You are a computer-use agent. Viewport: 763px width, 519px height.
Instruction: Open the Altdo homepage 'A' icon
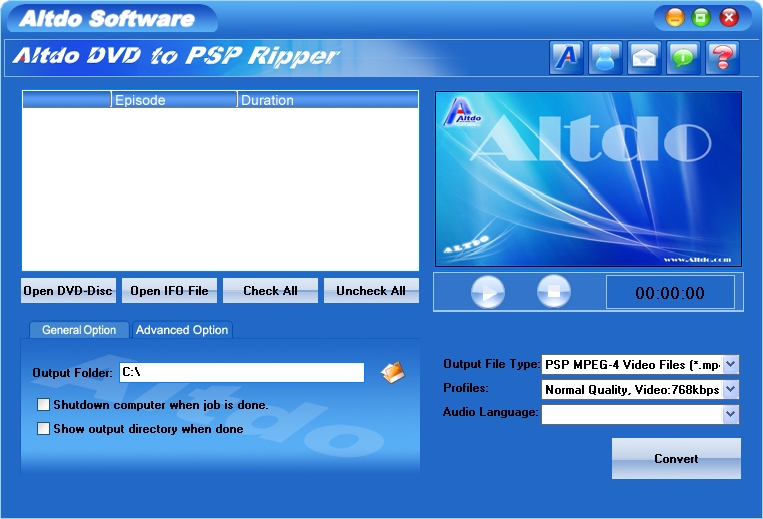[x=566, y=58]
